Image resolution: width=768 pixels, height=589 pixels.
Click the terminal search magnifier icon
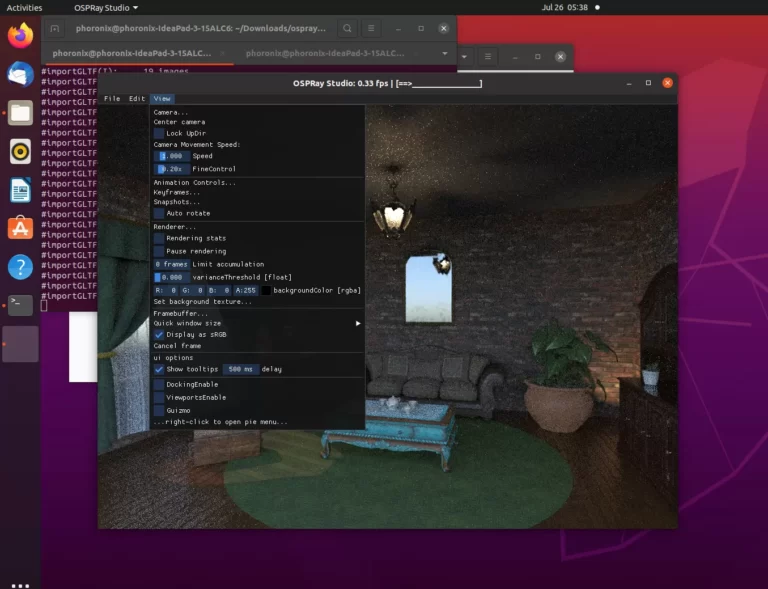click(346, 29)
